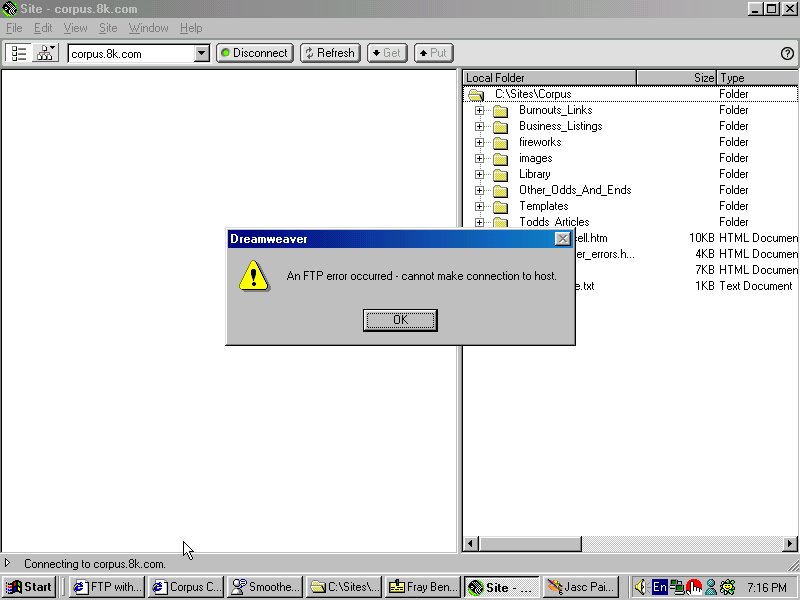This screenshot has height=600, width=800.
Task: Sort by the Size column header
Action: point(676,78)
